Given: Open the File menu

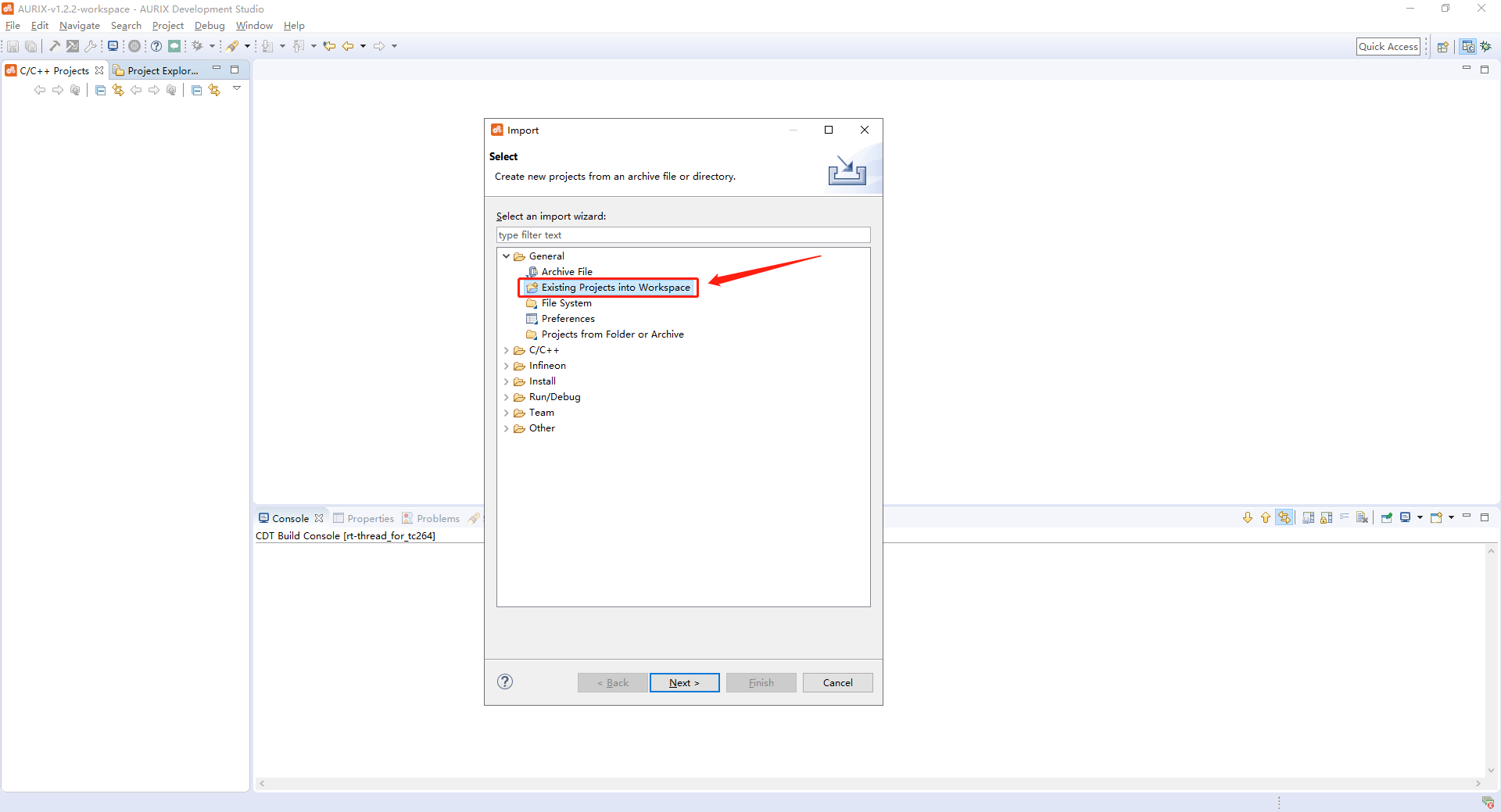Looking at the screenshot, I should tap(13, 26).
